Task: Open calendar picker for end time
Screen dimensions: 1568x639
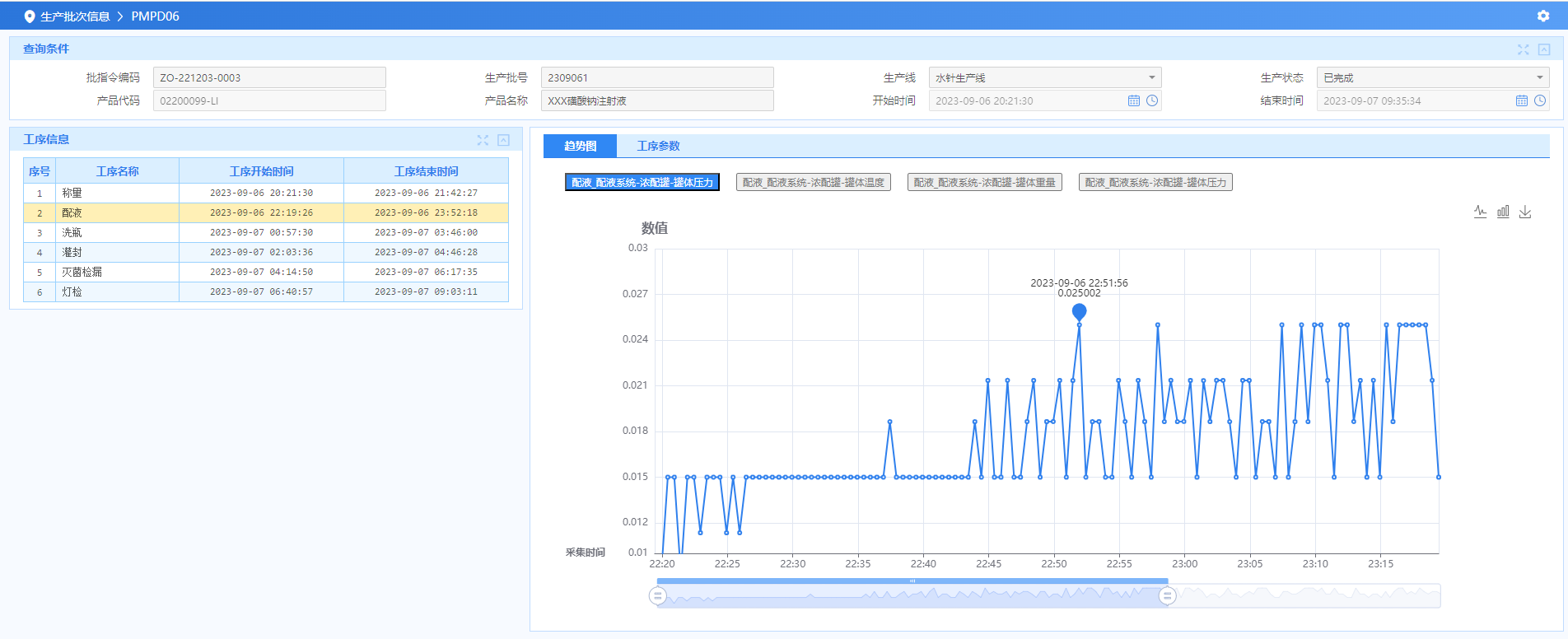Action: click(1522, 100)
